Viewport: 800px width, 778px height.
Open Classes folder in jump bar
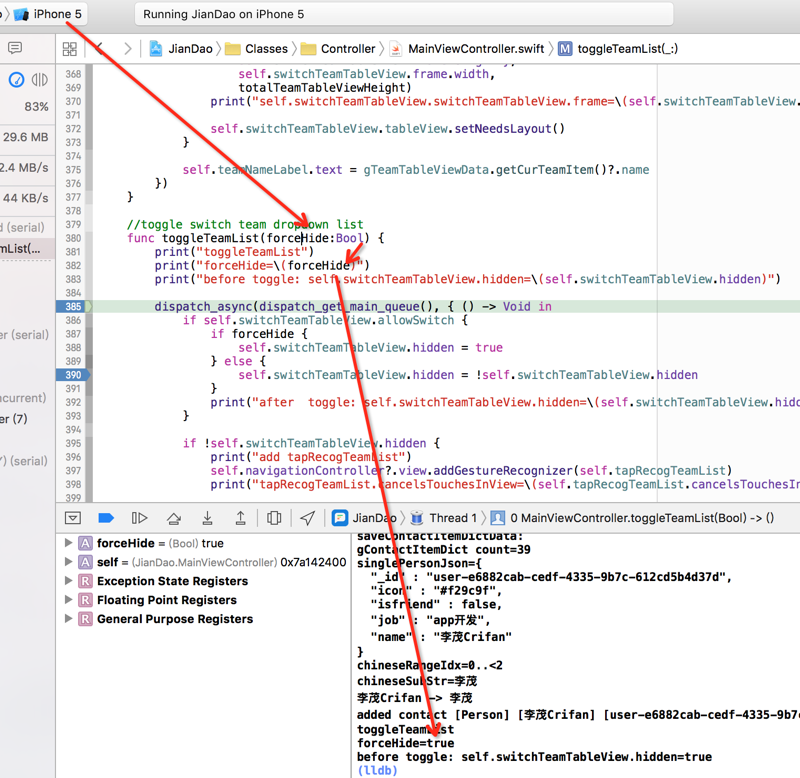tap(266, 49)
